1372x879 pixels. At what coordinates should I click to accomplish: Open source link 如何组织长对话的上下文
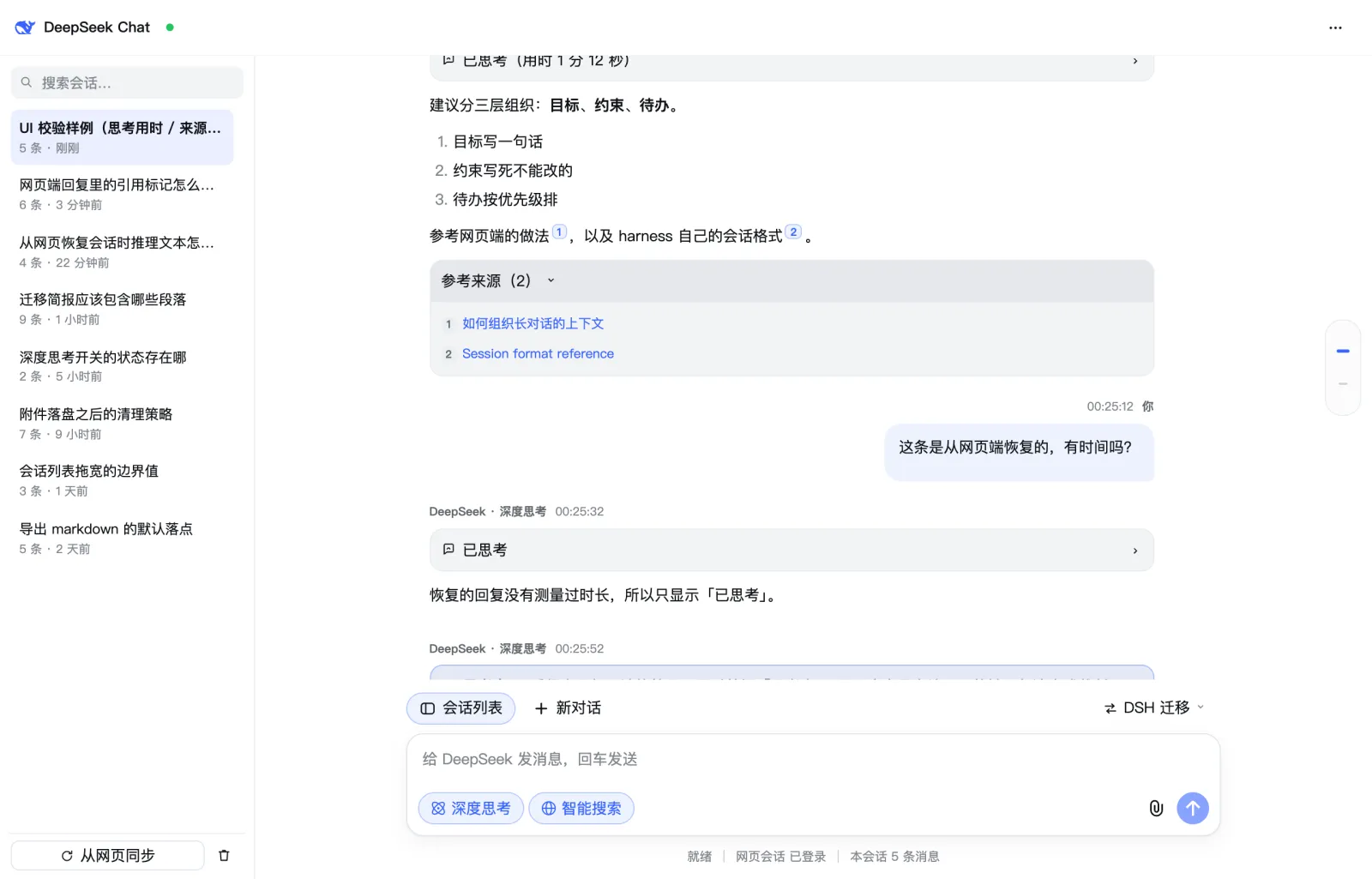click(x=533, y=323)
